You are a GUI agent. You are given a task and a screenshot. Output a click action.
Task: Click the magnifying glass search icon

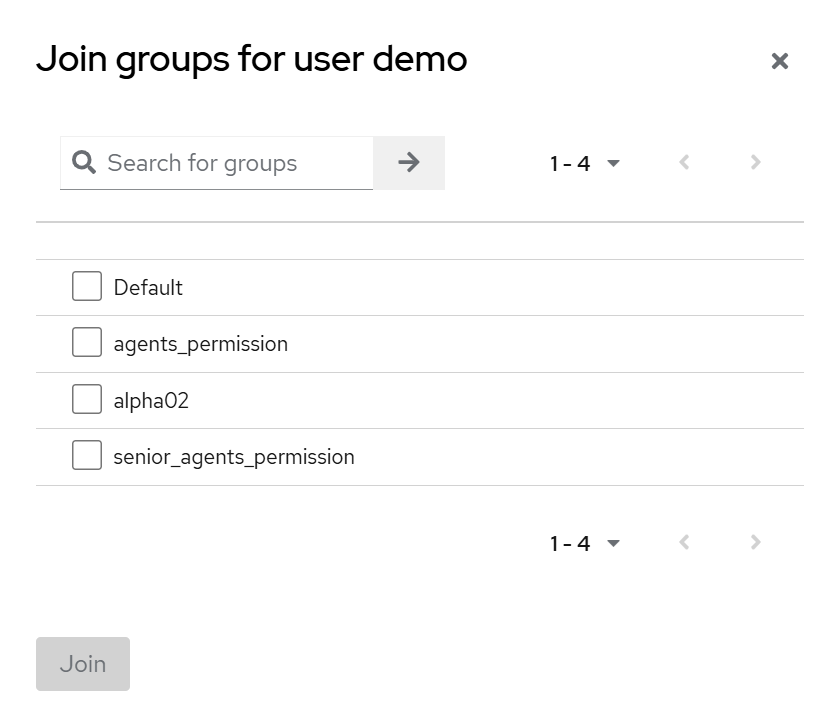click(x=85, y=163)
